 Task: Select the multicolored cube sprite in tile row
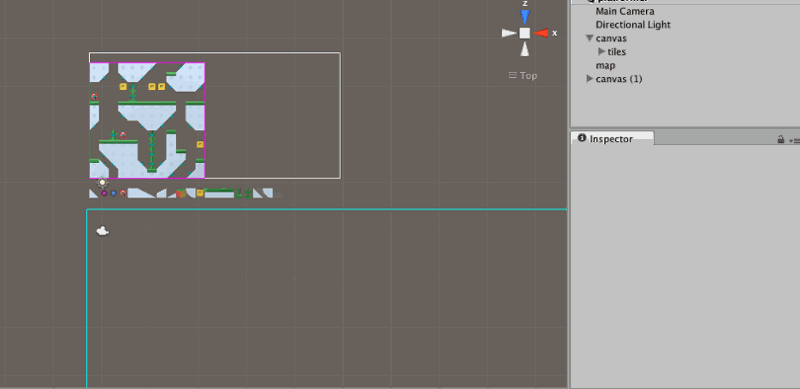point(181,193)
